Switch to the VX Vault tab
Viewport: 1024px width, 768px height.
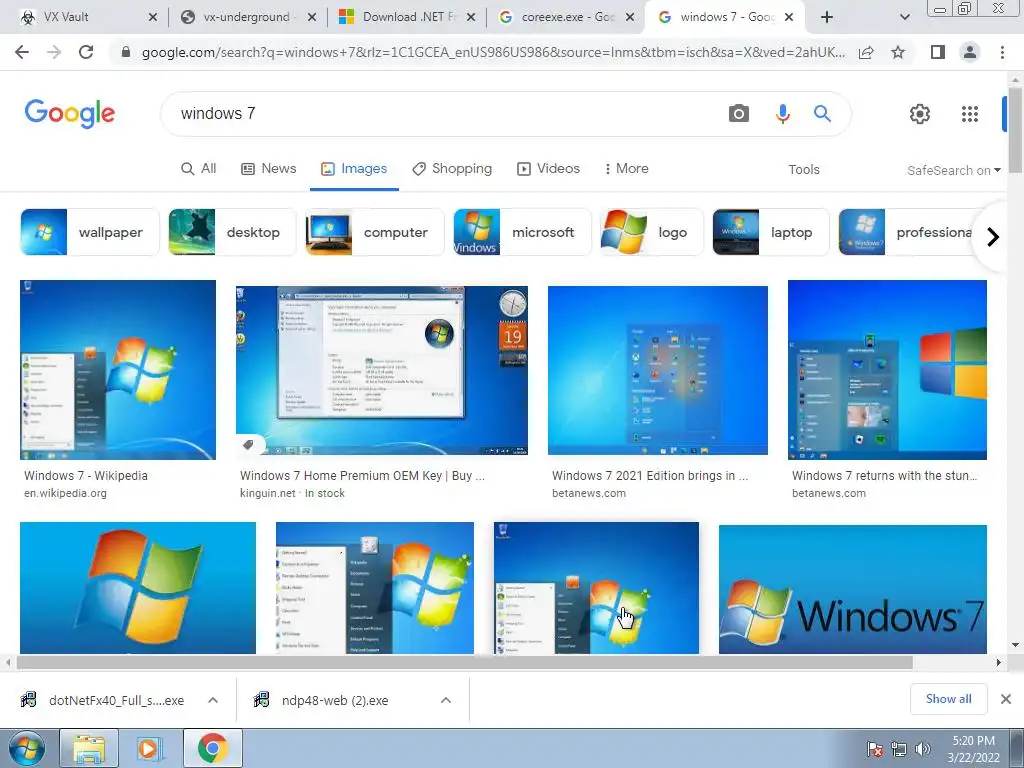(x=66, y=17)
